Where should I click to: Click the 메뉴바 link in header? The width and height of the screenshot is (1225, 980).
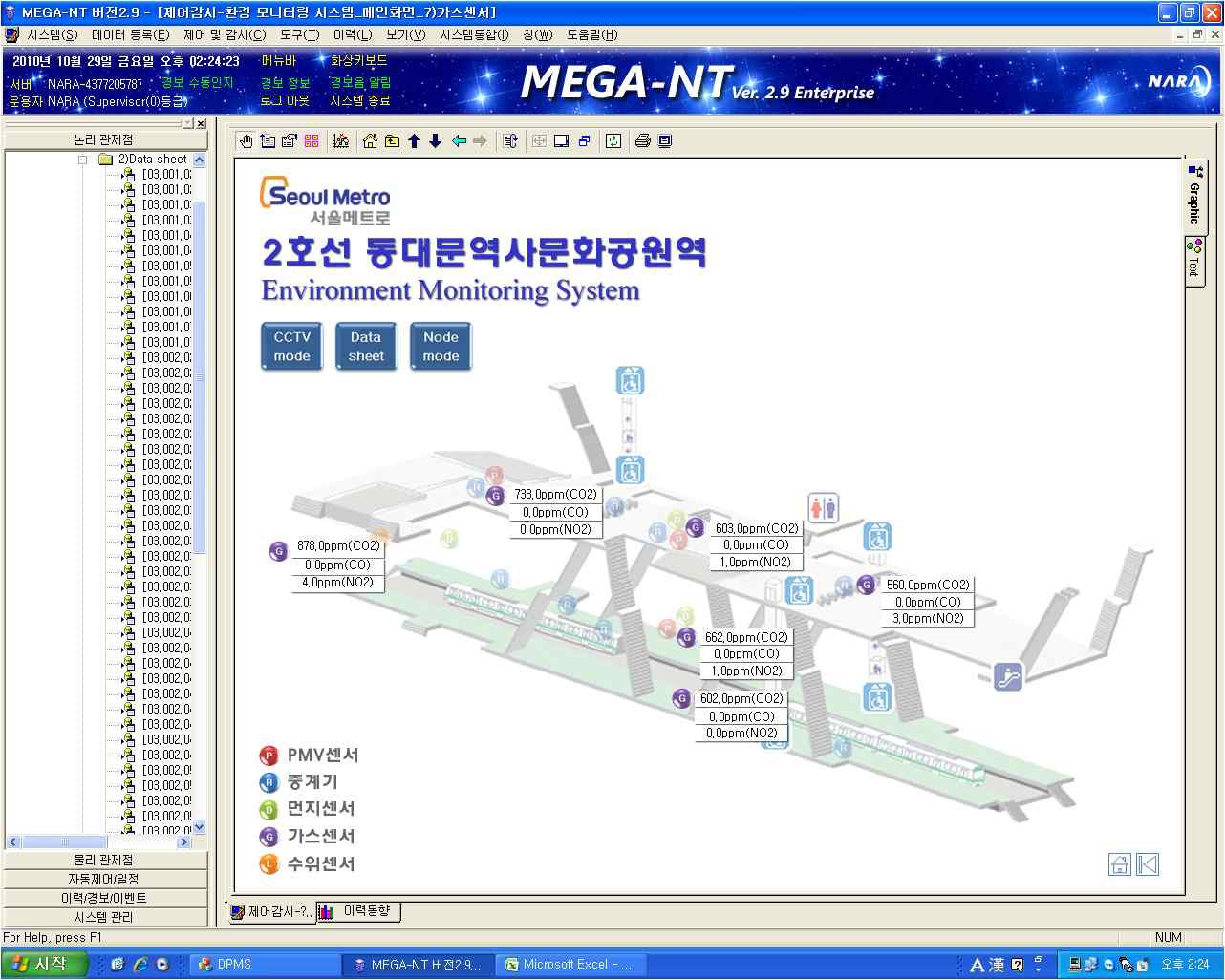click(x=279, y=60)
